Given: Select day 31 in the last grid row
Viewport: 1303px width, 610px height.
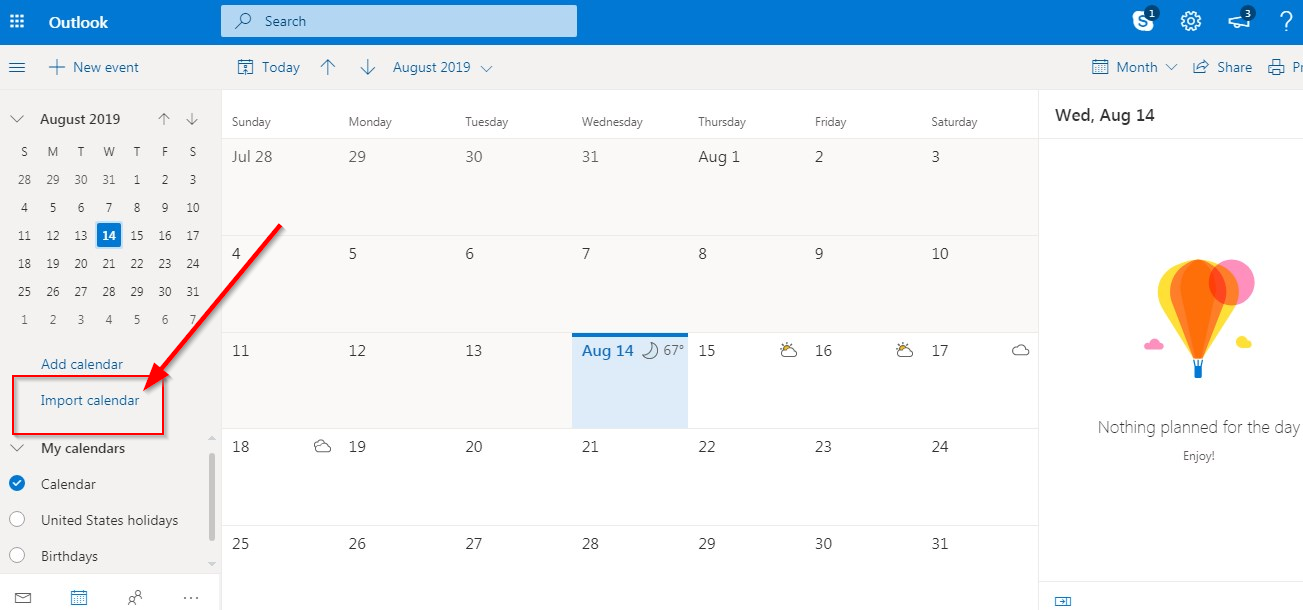Looking at the screenshot, I should pos(979,567).
